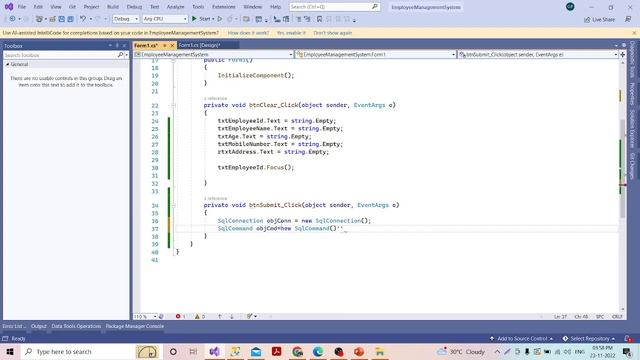Click the split editor plus button
This screenshot has width=640, height=360.
(x=622, y=54)
